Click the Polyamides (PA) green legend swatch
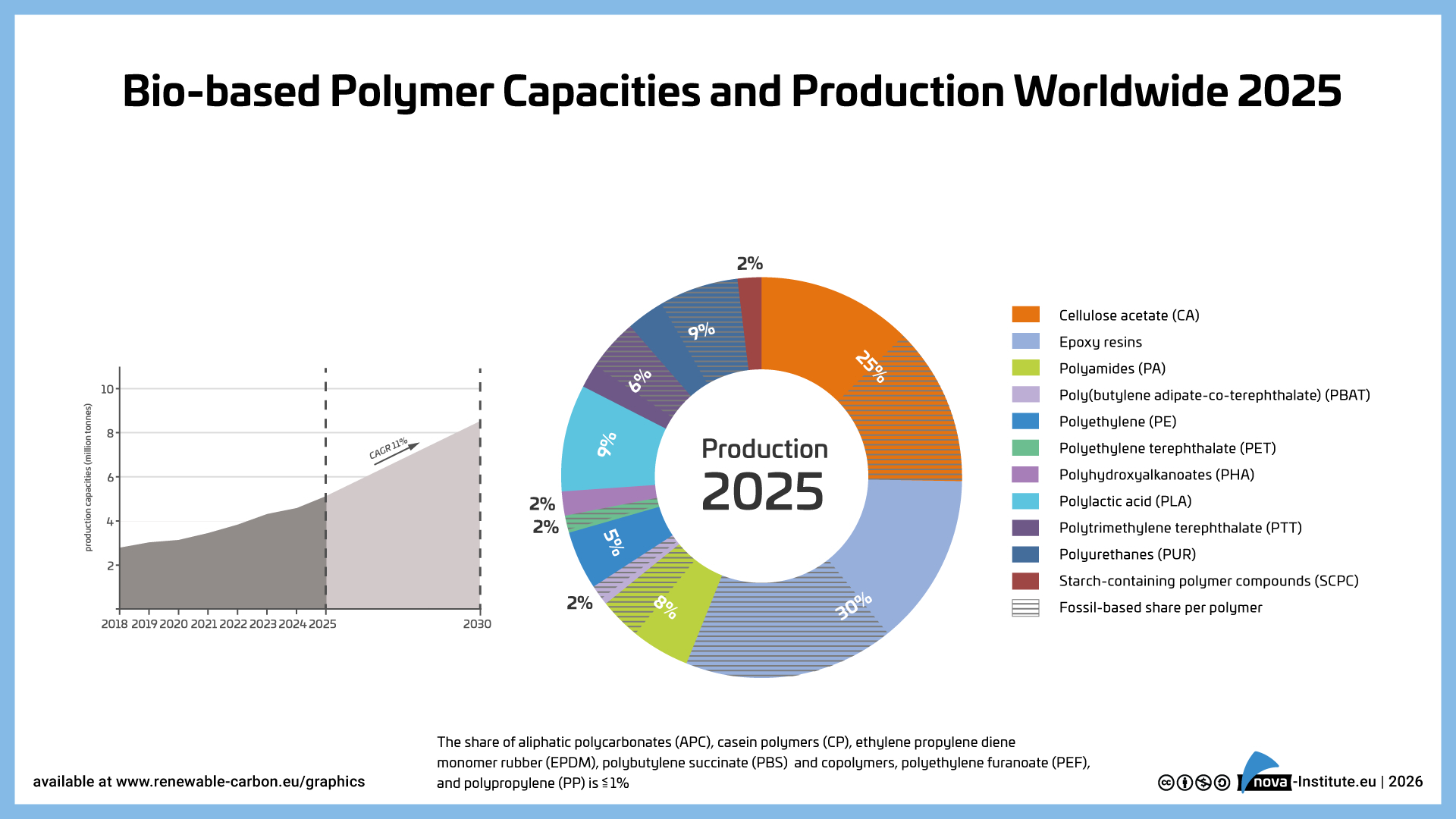The image size is (1456, 819). point(1025,368)
